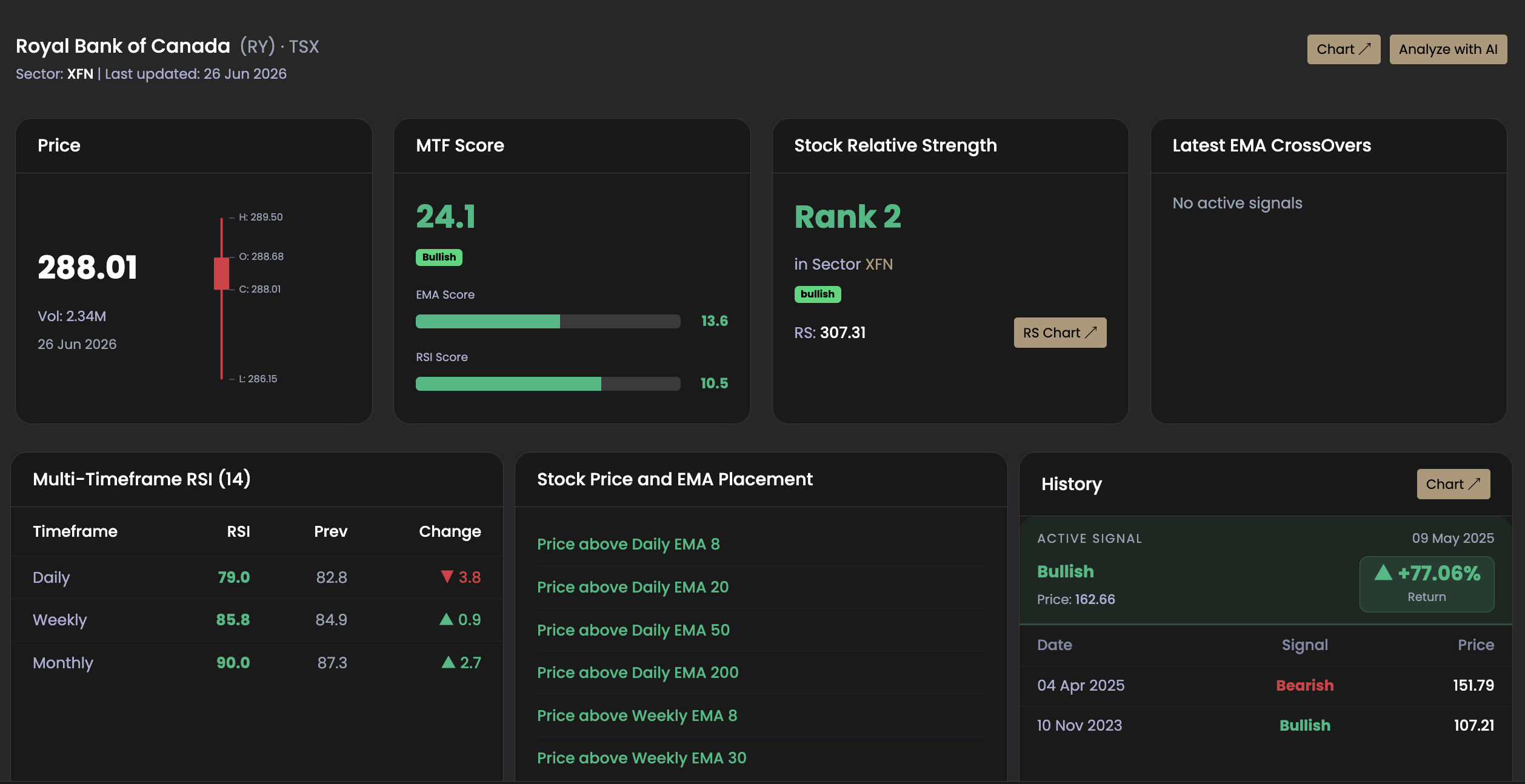
Task: Click the Bearish signal in History table
Action: [1304, 685]
